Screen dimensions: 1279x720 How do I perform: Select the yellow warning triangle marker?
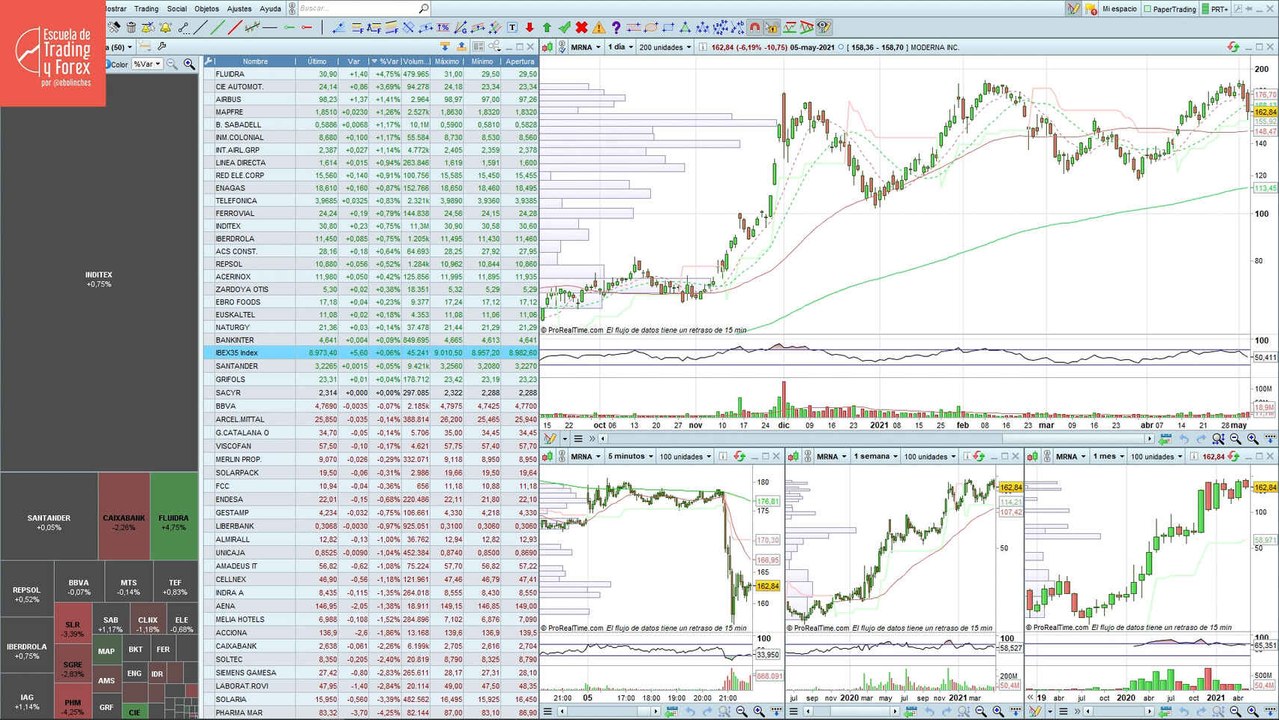pos(599,27)
